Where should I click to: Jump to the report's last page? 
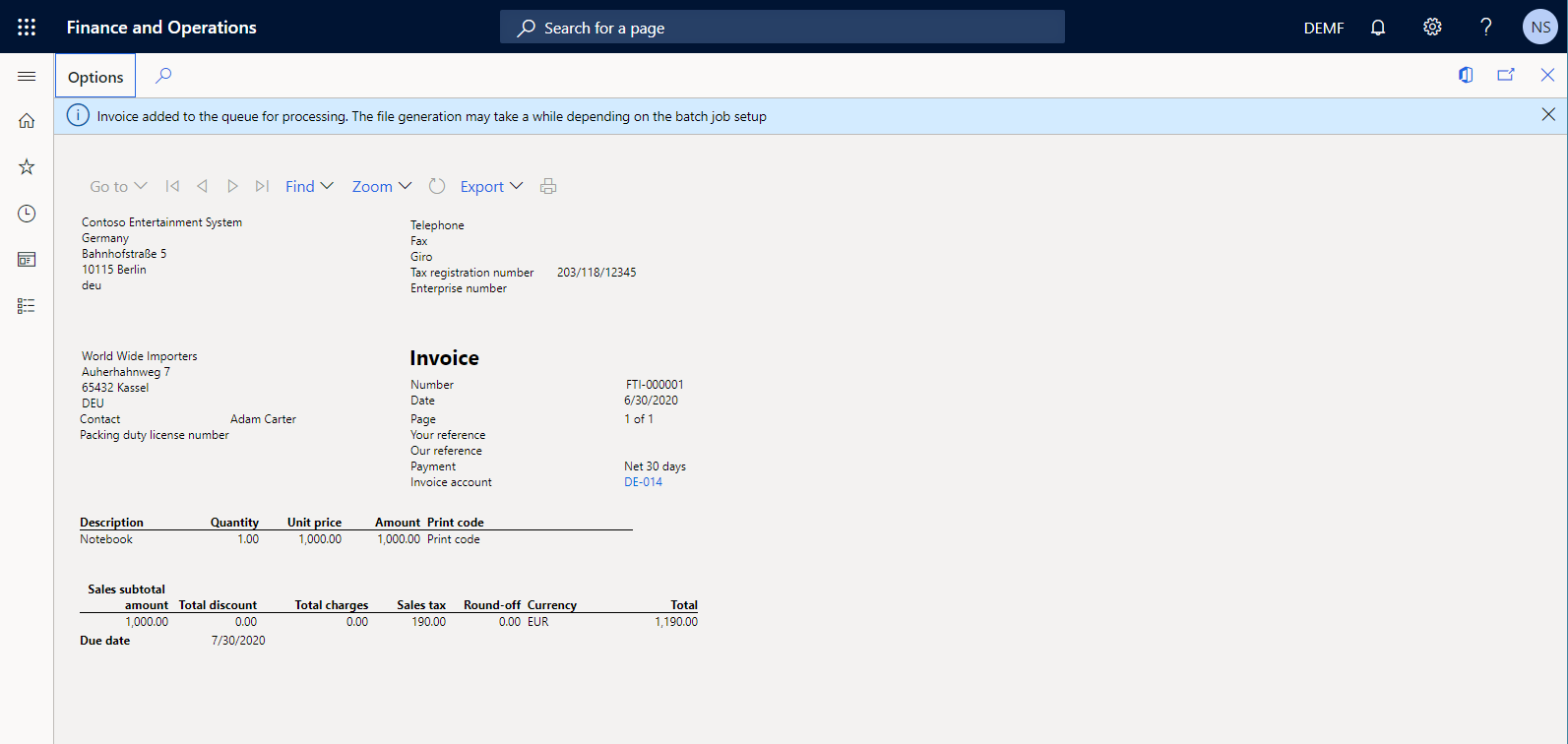(x=262, y=186)
